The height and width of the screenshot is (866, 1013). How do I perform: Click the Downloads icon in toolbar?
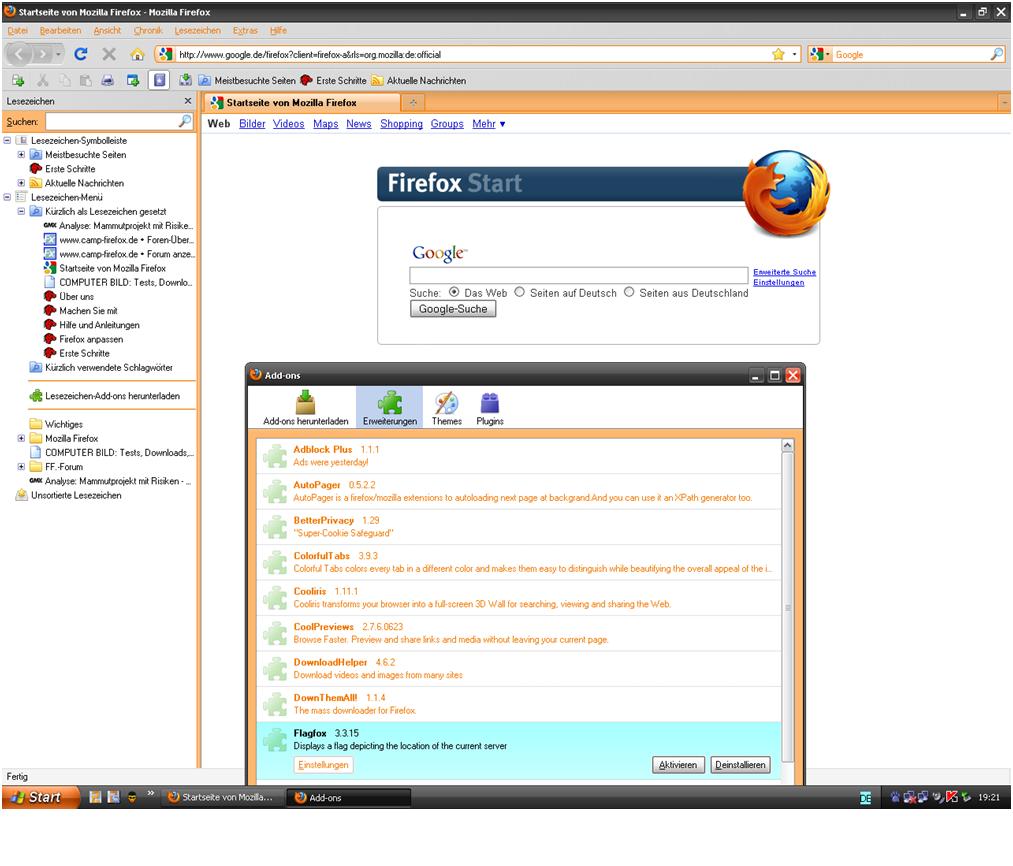(x=185, y=80)
